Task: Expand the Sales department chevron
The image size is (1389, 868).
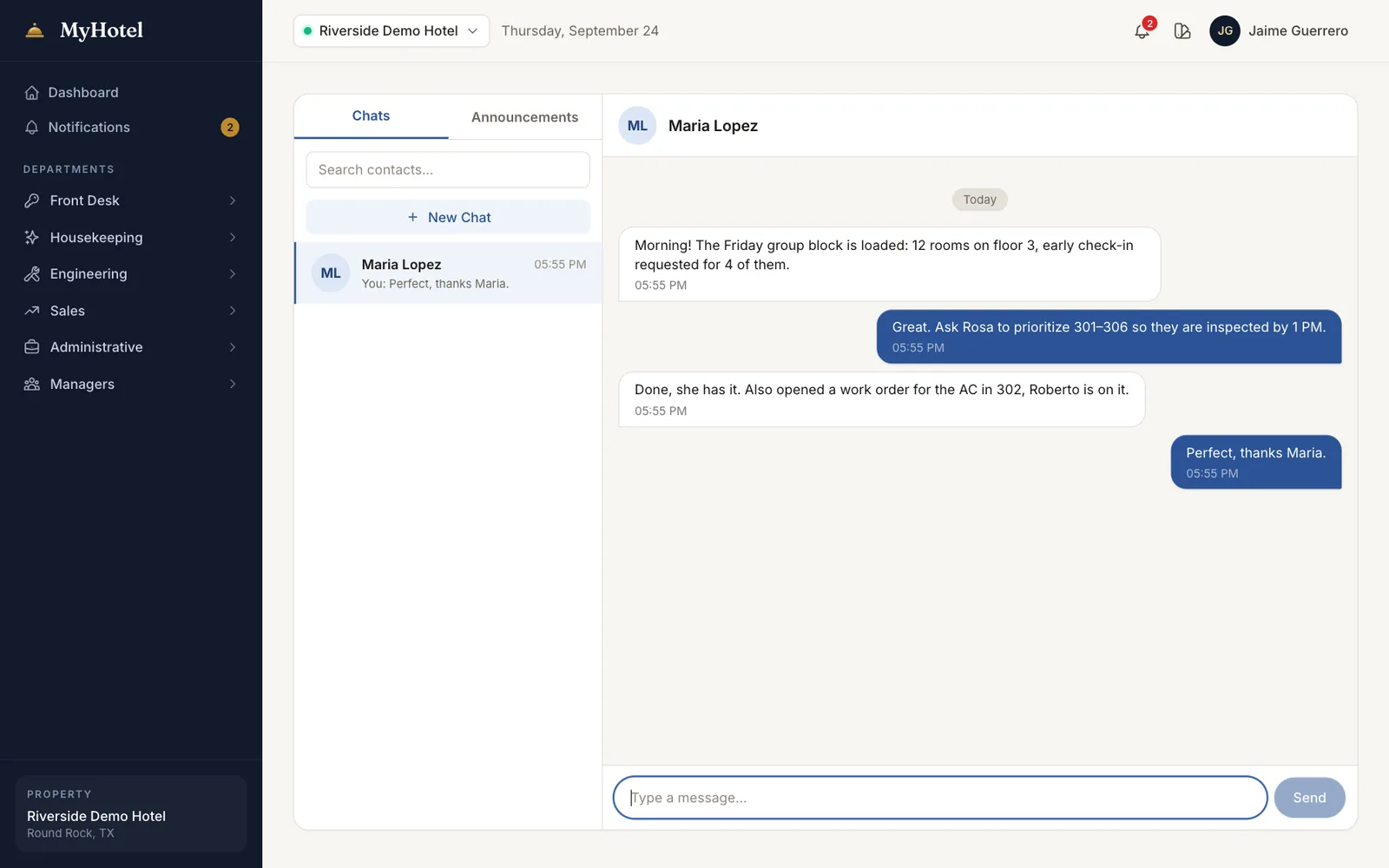Action: pos(233,311)
